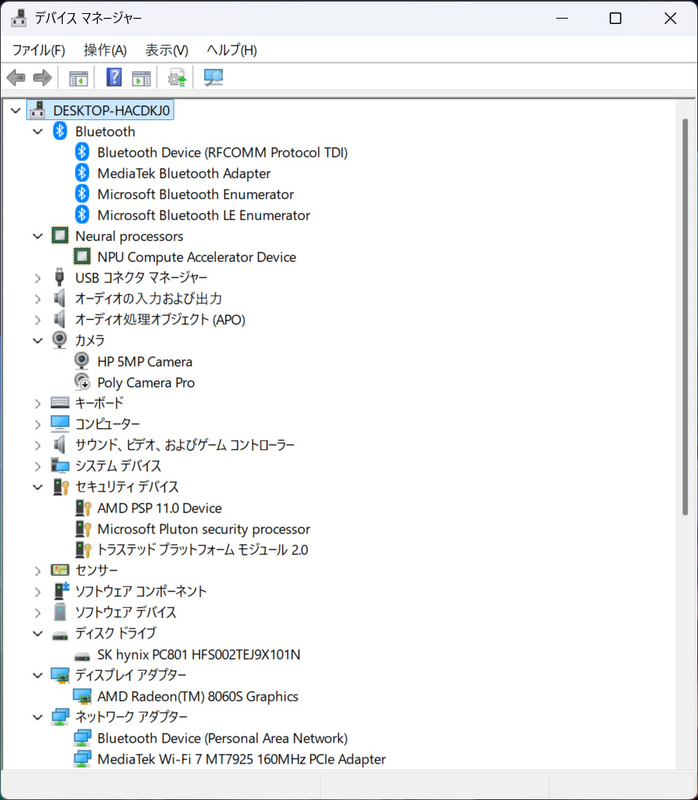Viewport: 698px width, 800px height.
Task: Select トラステッド プラットフォーム モジュール 2.0
Action: tap(203, 550)
